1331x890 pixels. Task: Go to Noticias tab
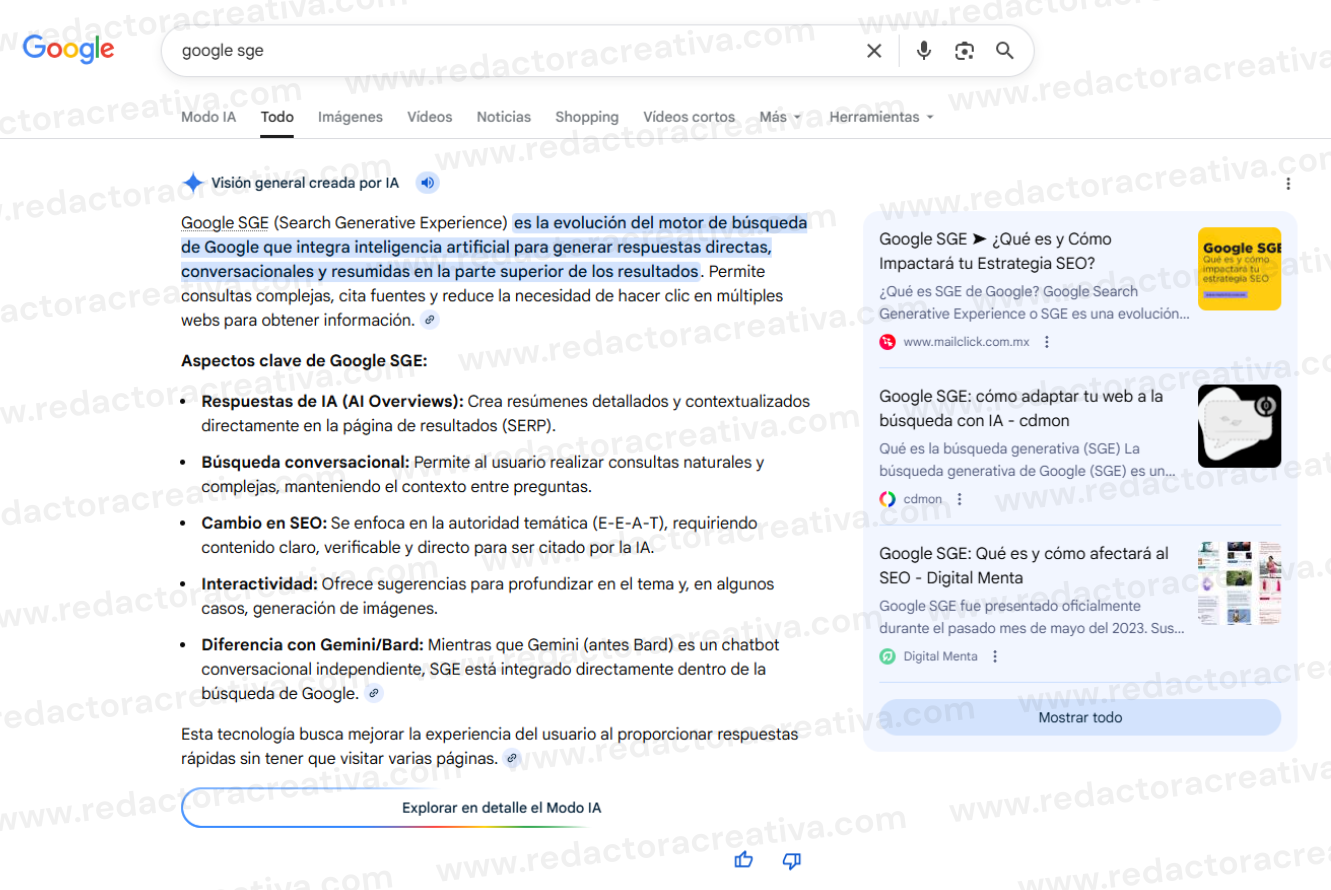click(504, 117)
